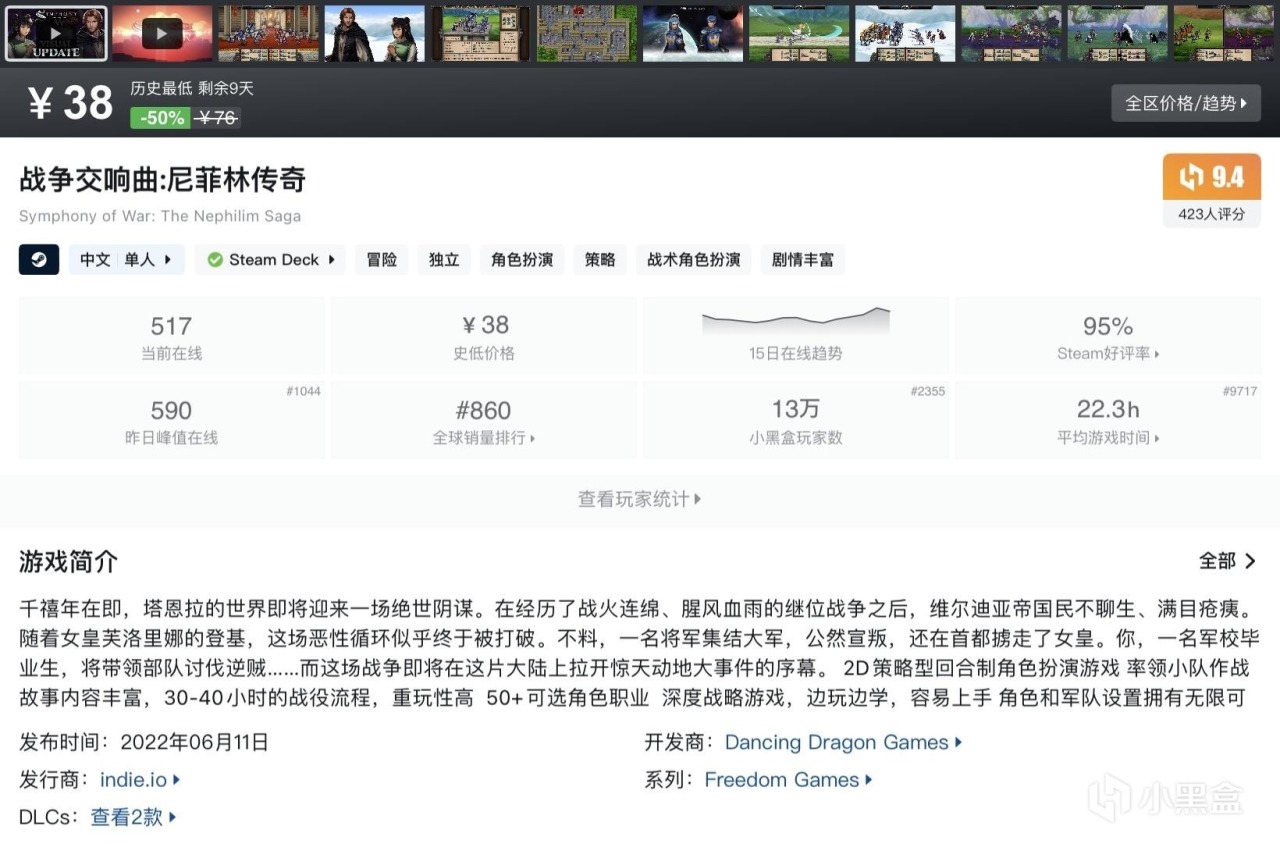Open developer Dancing Dragon Games link

click(843, 742)
